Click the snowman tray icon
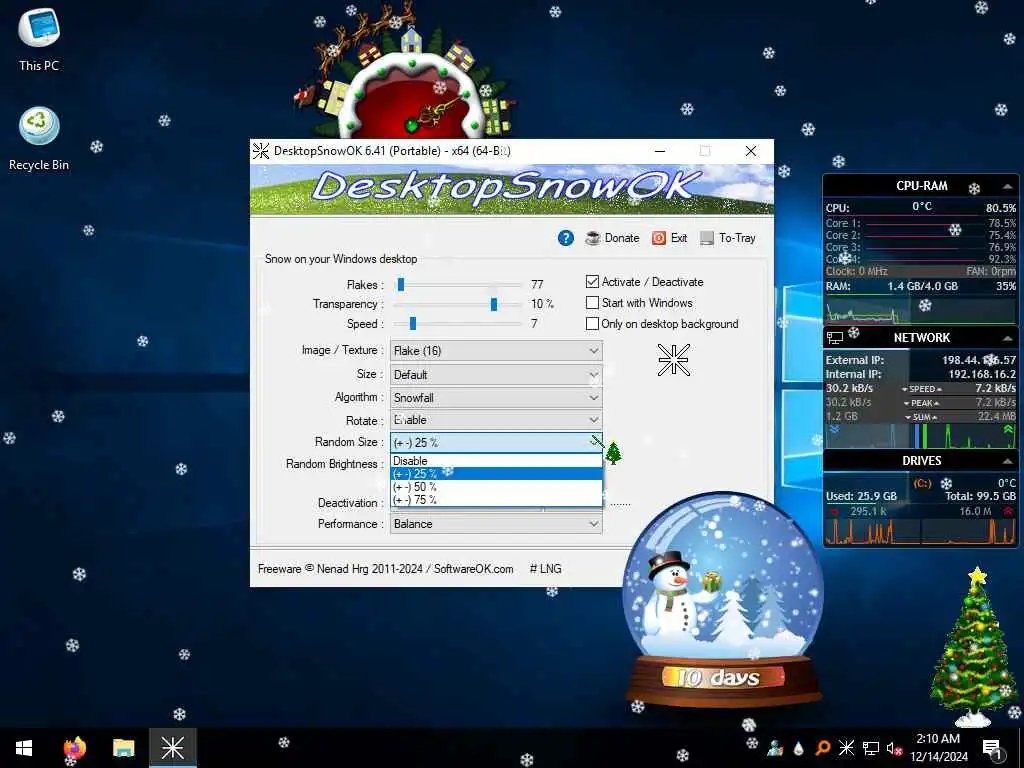 coord(775,748)
